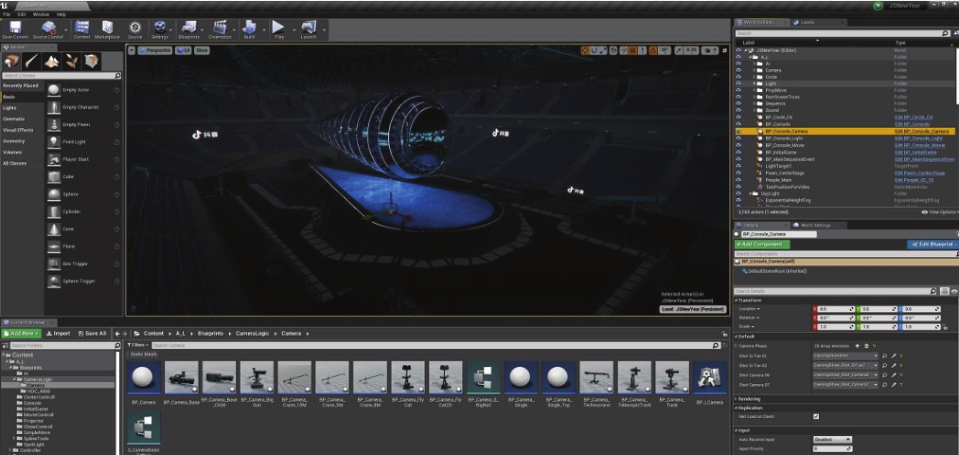Click the green Add Component button
The width and height of the screenshot is (959, 455).
(x=762, y=244)
